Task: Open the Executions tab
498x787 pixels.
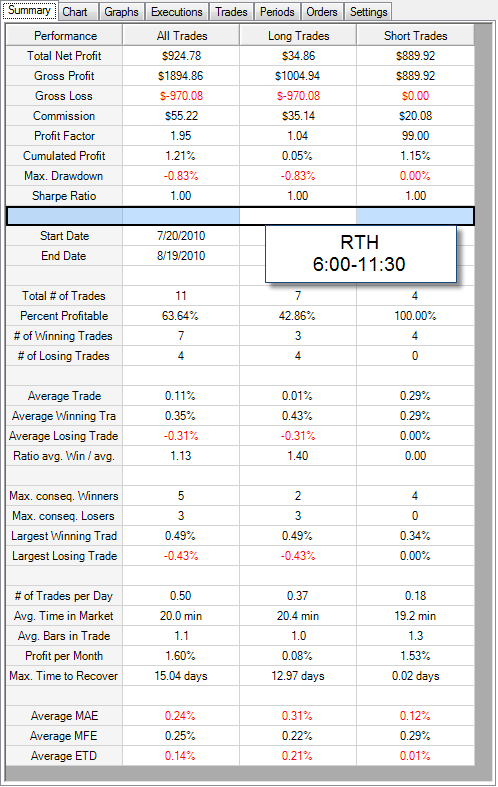Action: 177,12
